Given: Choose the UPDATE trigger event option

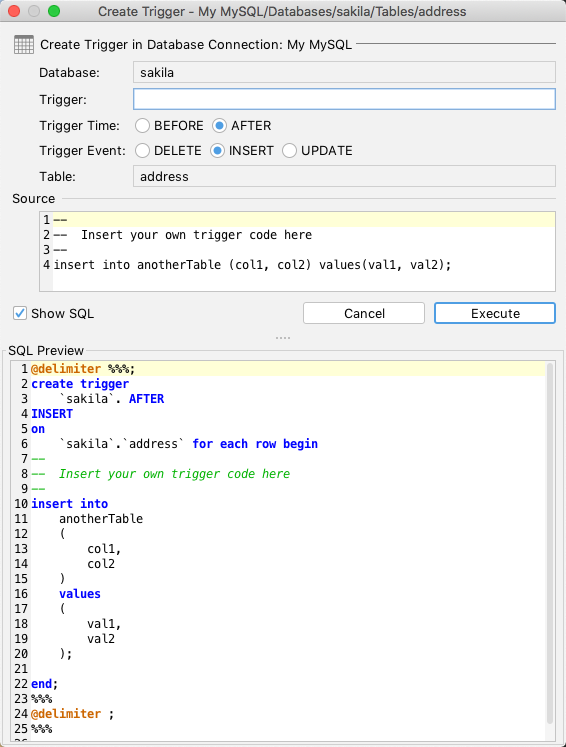Looking at the screenshot, I should tap(289, 151).
